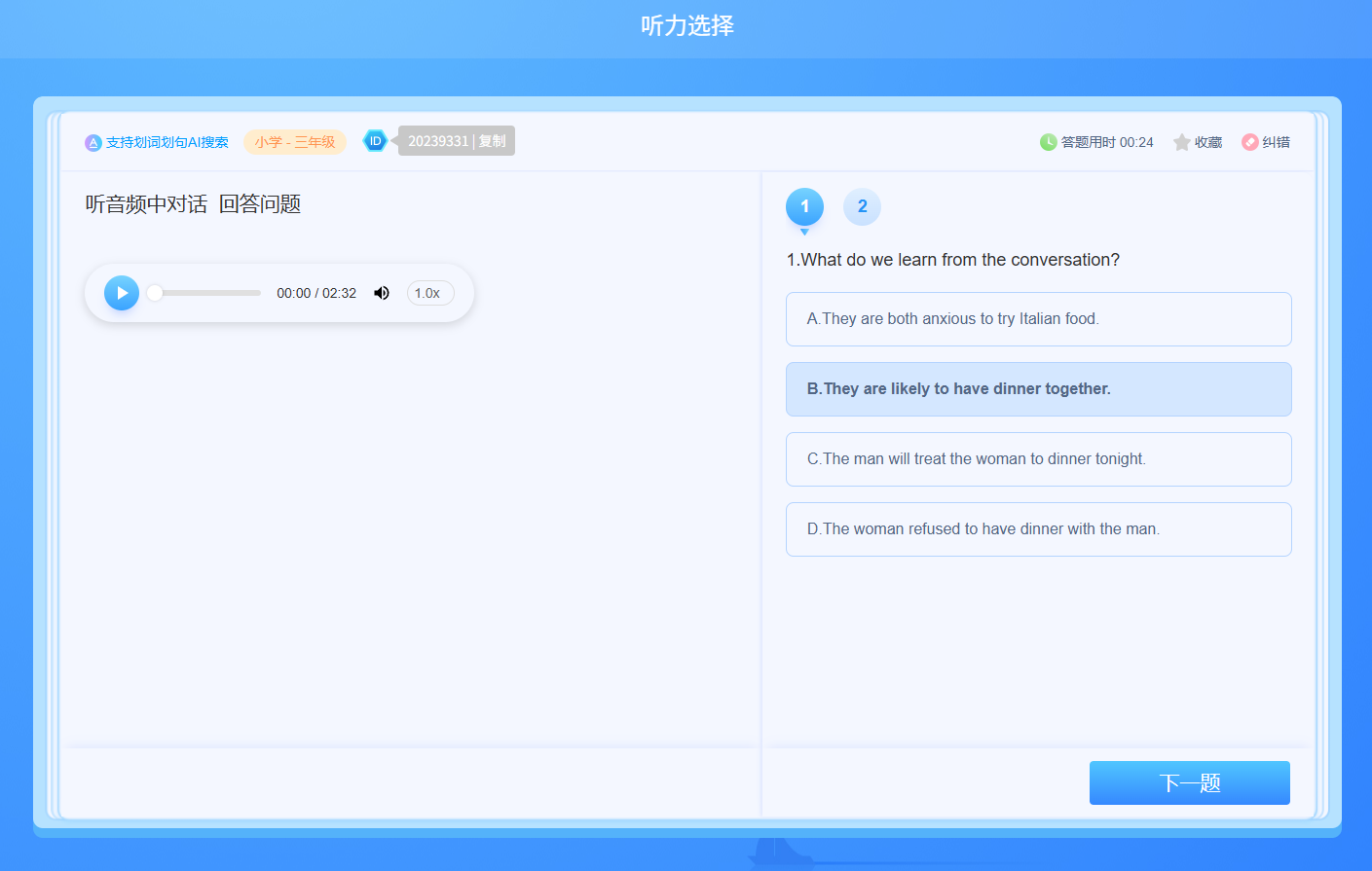
Task: Click the blue ID hexagon icon
Action: click(375, 141)
